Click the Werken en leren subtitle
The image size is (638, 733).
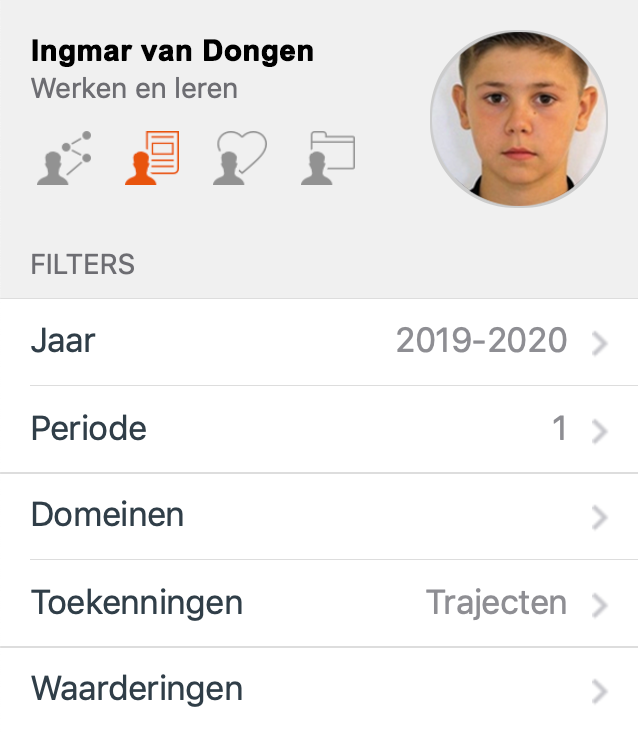(134, 88)
